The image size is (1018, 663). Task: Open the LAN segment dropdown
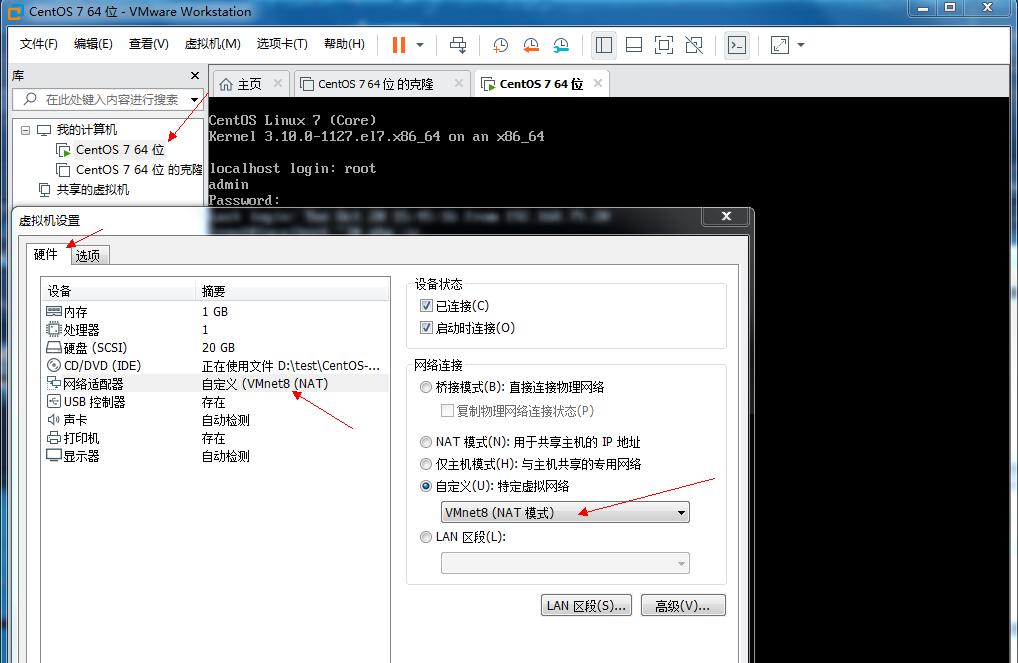pyautogui.click(x=565, y=563)
